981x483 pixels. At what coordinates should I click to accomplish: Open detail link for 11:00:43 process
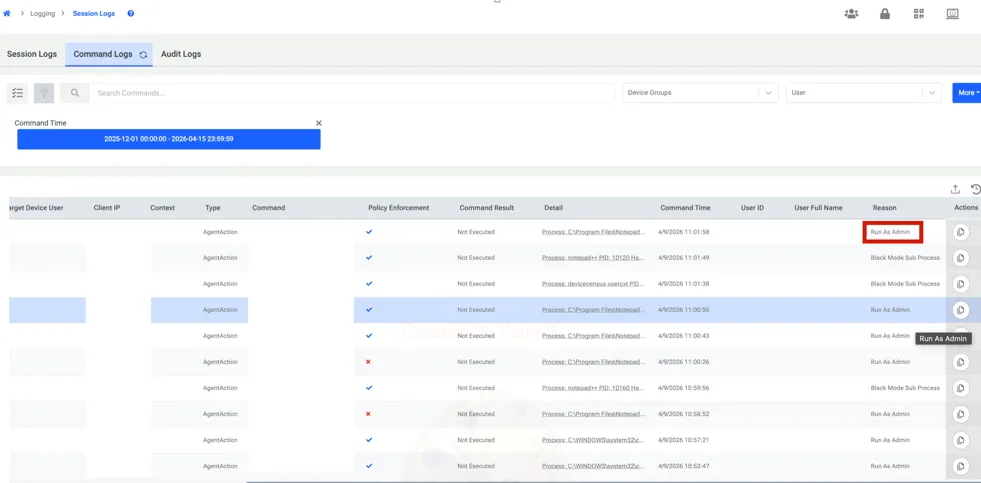tap(593, 336)
